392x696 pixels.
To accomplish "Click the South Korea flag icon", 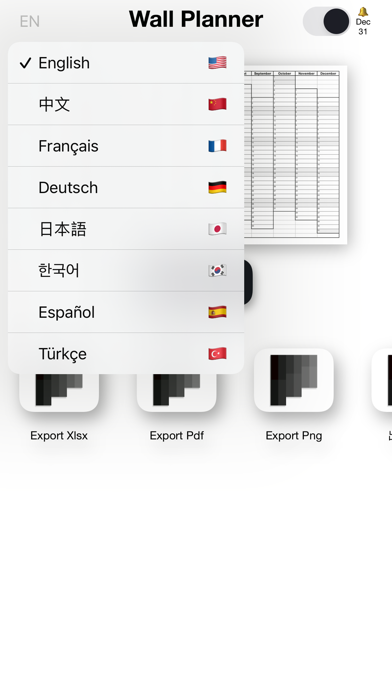I will [218, 270].
